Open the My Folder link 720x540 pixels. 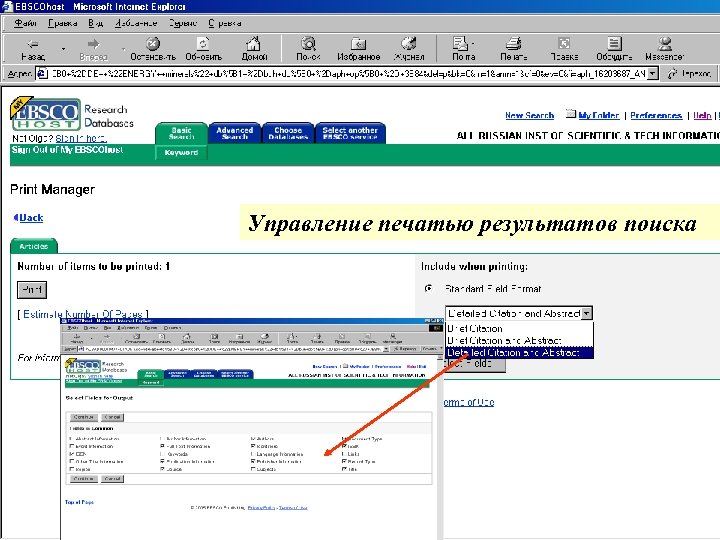[x=599, y=115]
